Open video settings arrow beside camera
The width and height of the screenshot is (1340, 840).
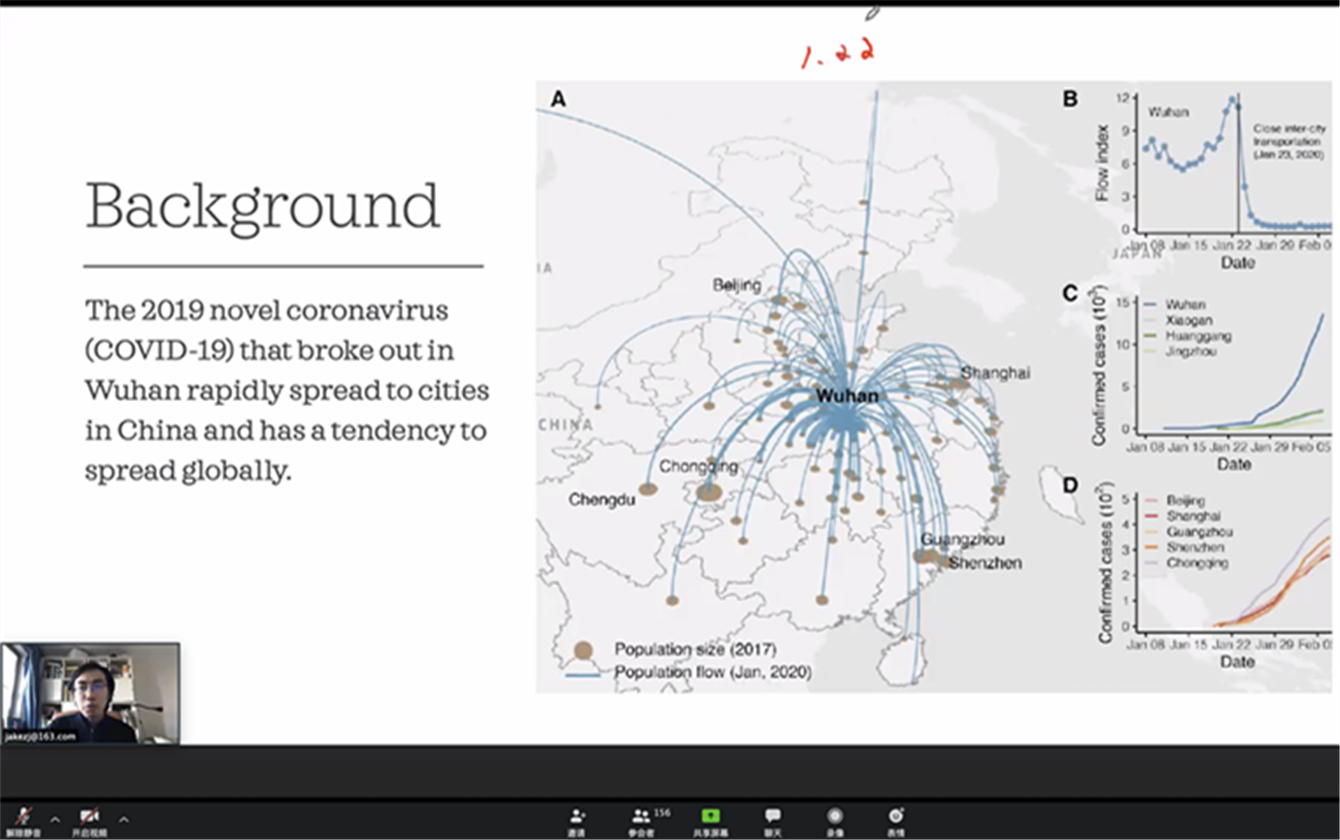[124, 818]
